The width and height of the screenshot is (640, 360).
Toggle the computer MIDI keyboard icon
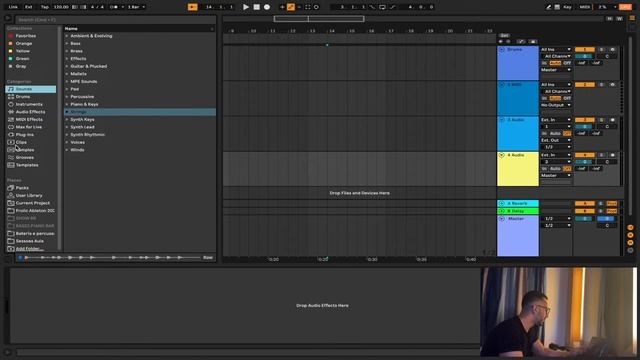pos(557,7)
